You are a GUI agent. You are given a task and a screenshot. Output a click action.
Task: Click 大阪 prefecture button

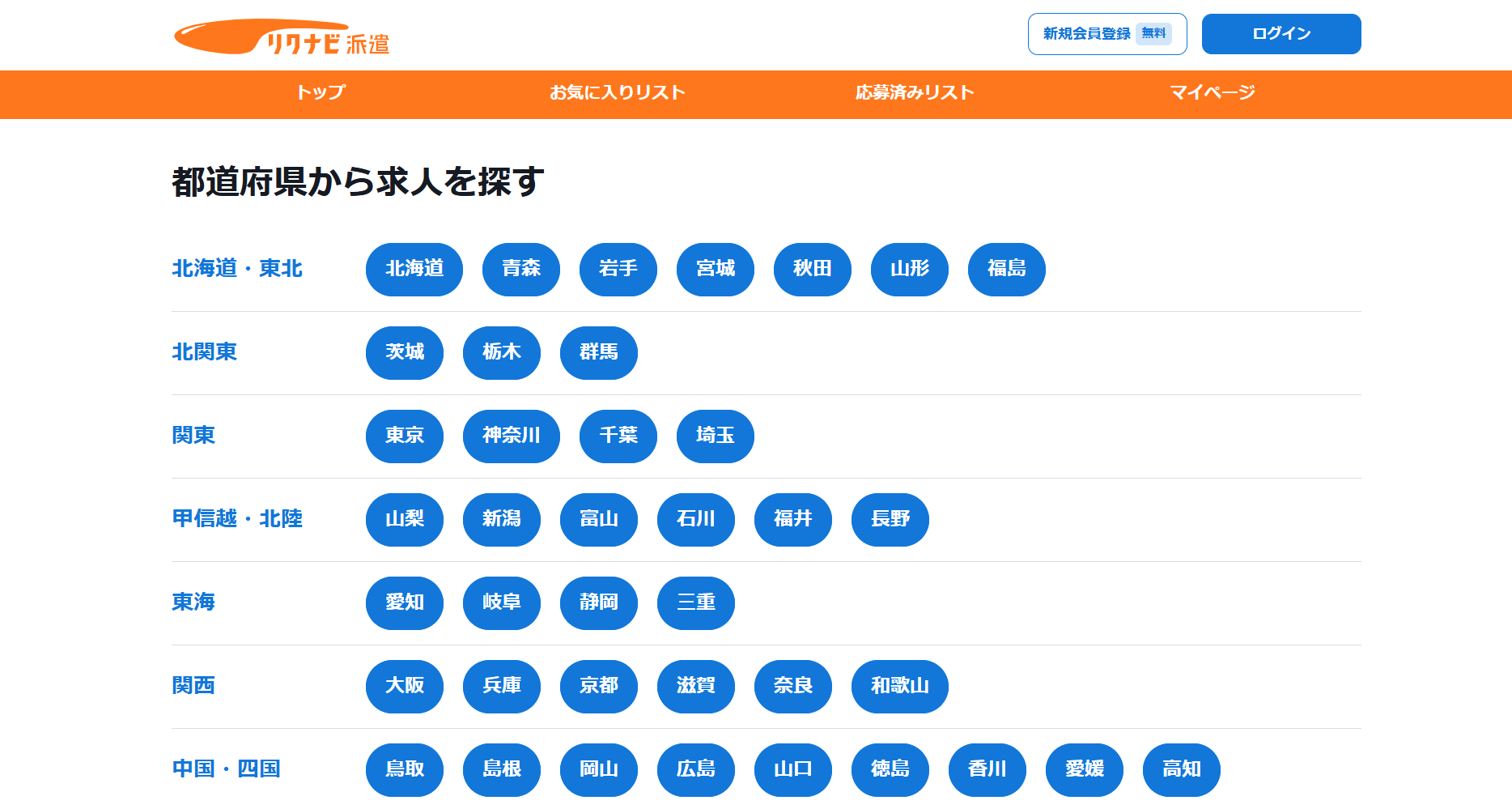pyautogui.click(x=404, y=687)
